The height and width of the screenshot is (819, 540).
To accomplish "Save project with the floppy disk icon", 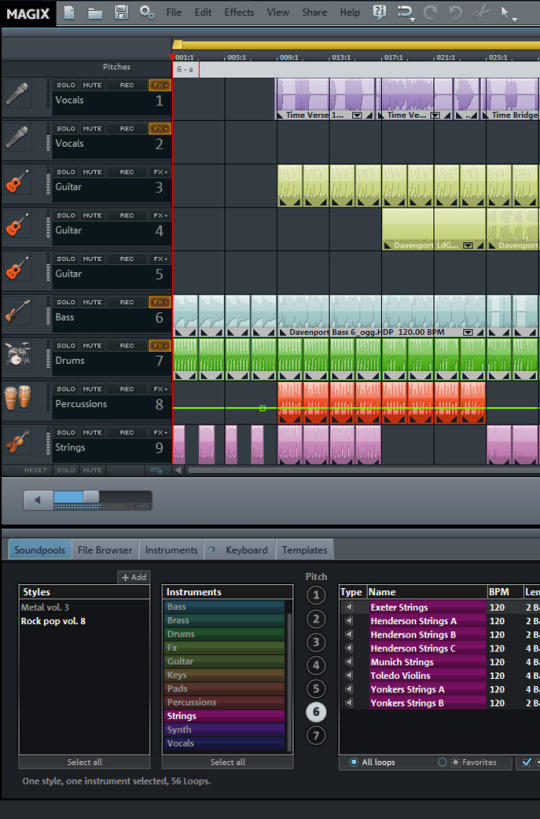I will point(121,12).
